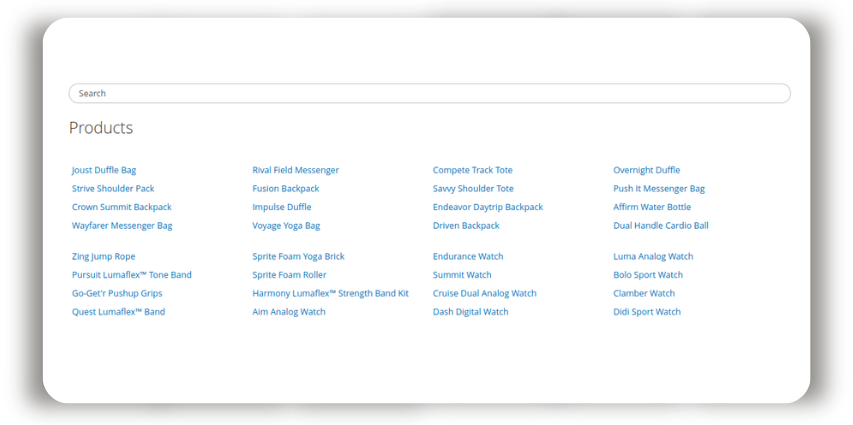Select Harmony Lumaflex Strength Band Kit
The height and width of the screenshot is (425, 853).
(331, 294)
